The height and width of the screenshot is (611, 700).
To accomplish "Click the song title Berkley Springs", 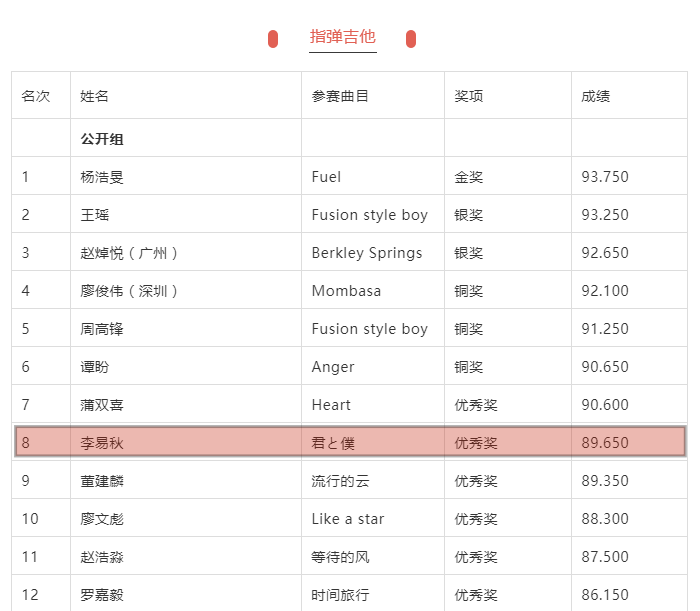I will point(367,253).
